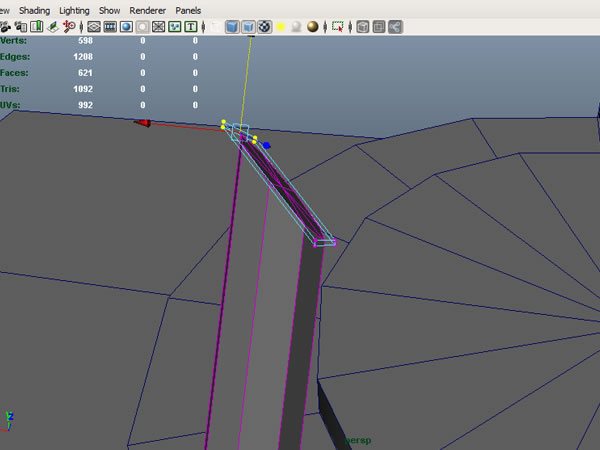This screenshot has width=600, height=450.
Task: Enable wireframe on shaded display
Action: tap(248, 27)
